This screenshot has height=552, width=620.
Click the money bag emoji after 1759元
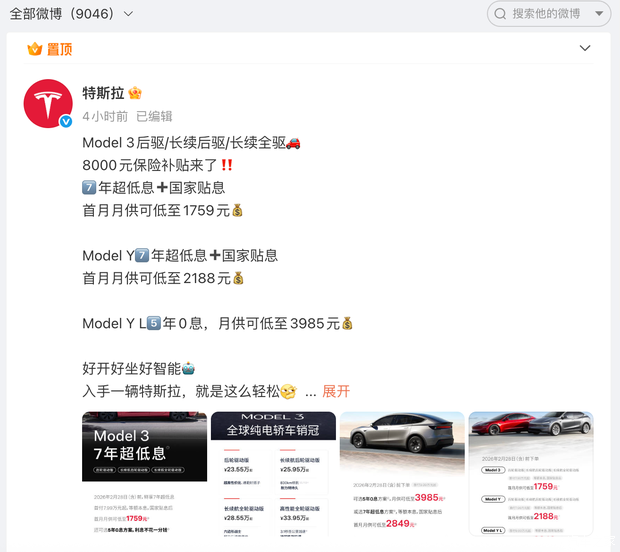(x=237, y=211)
